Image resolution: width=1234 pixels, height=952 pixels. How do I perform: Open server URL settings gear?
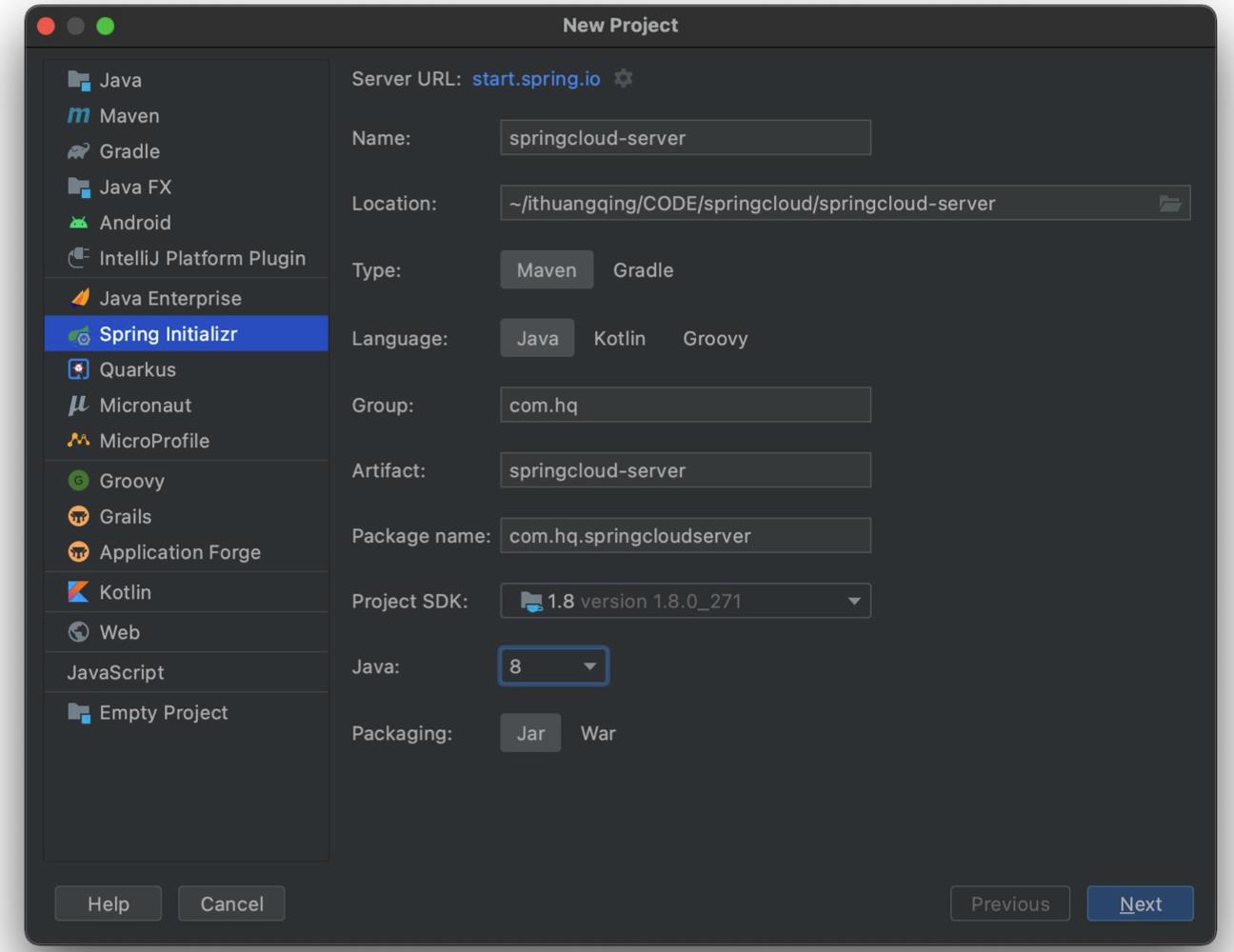[623, 78]
